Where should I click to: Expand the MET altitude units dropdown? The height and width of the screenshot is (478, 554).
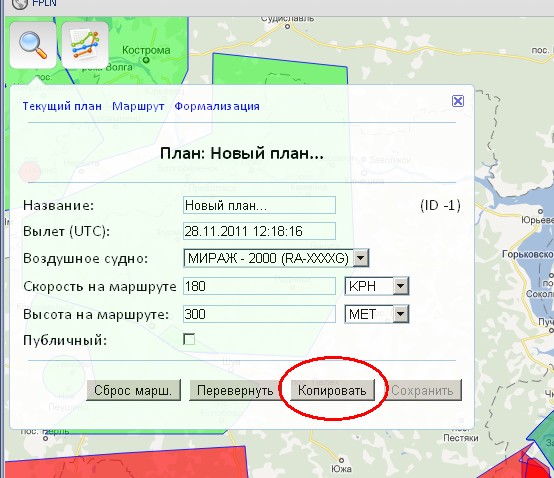[401, 314]
